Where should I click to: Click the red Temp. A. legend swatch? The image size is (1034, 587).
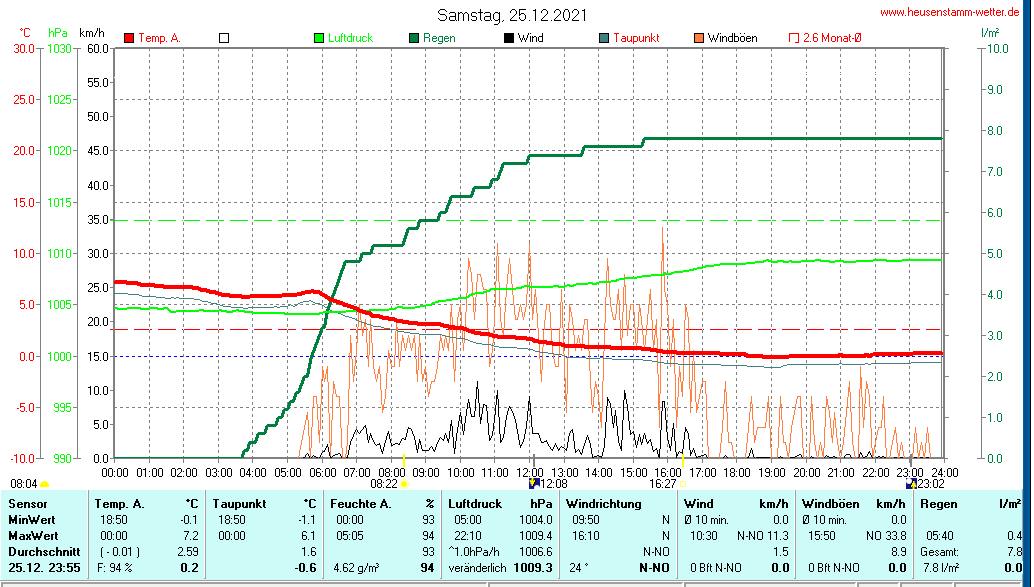(129, 38)
